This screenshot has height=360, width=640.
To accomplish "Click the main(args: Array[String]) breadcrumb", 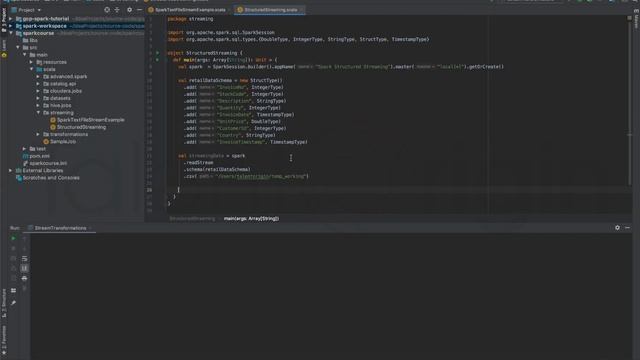I will pos(251,219).
